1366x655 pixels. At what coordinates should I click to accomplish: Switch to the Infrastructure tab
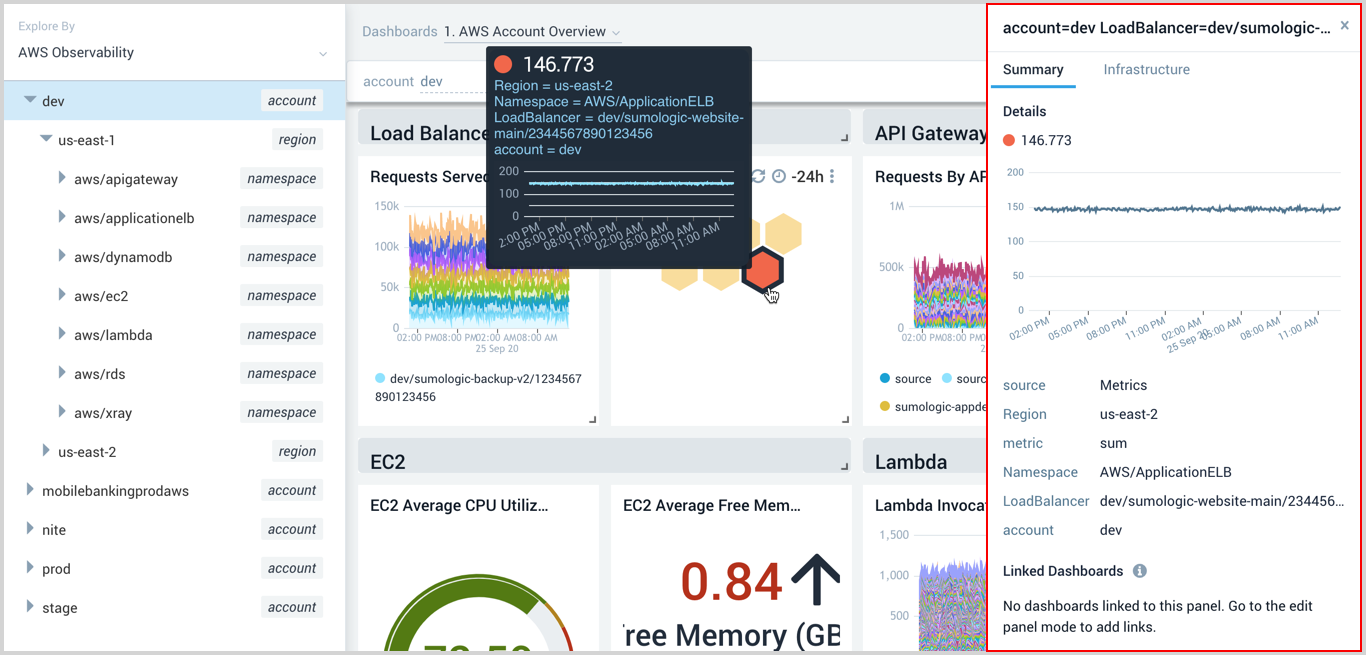tap(1146, 69)
